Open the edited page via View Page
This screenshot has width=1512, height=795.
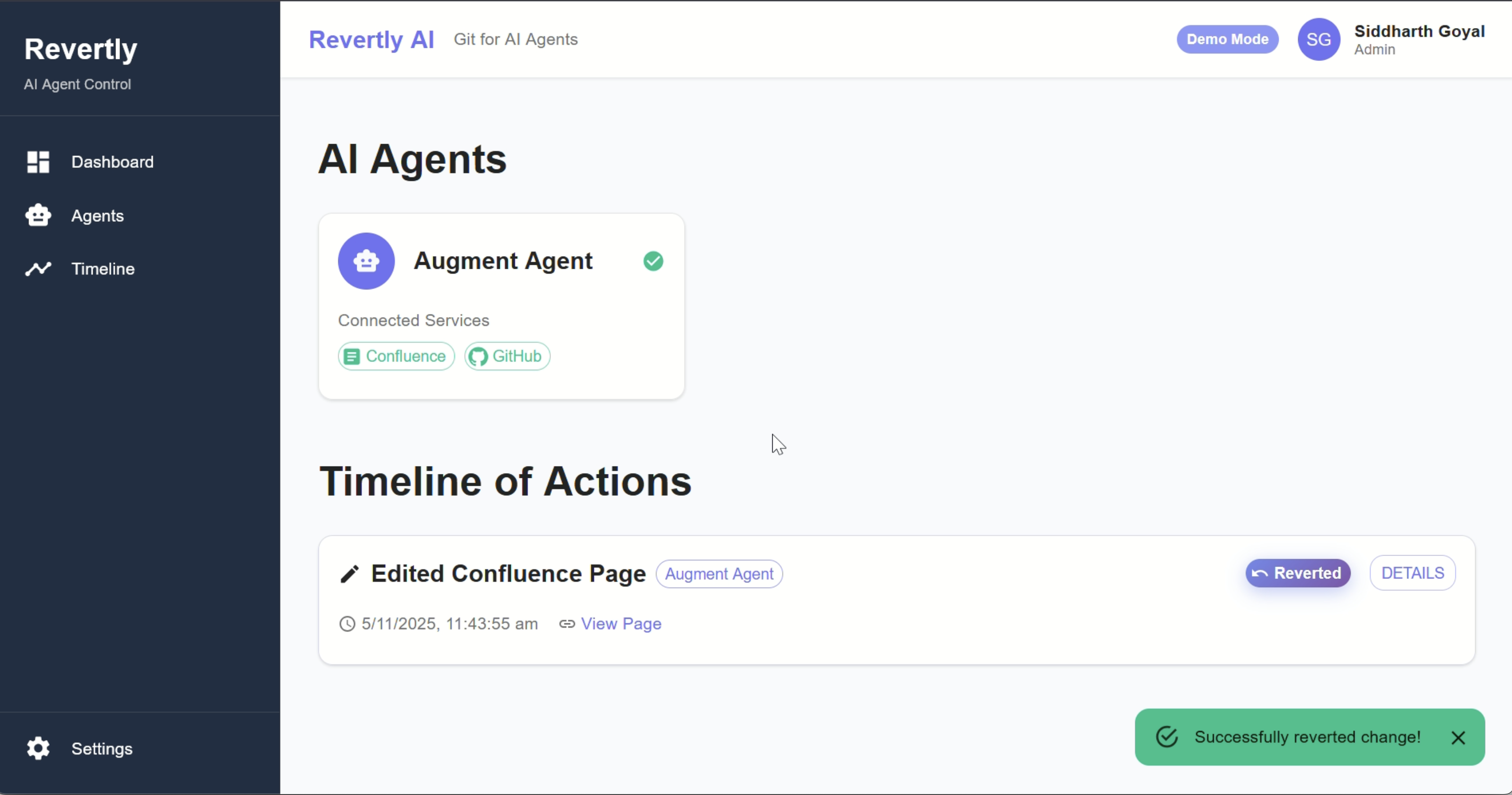(x=621, y=624)
